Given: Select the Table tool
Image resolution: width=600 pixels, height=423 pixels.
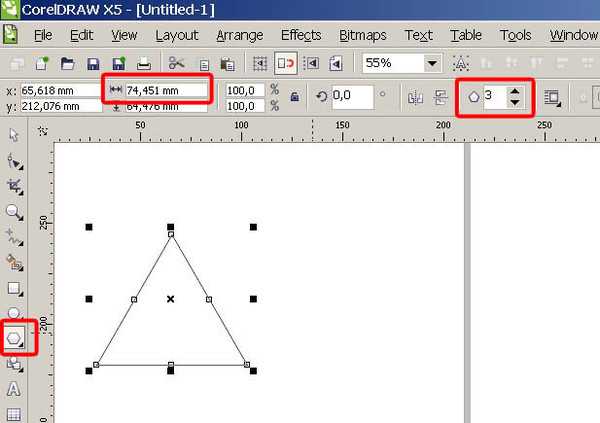Looking at the screenshot, I should pos(14,415).
